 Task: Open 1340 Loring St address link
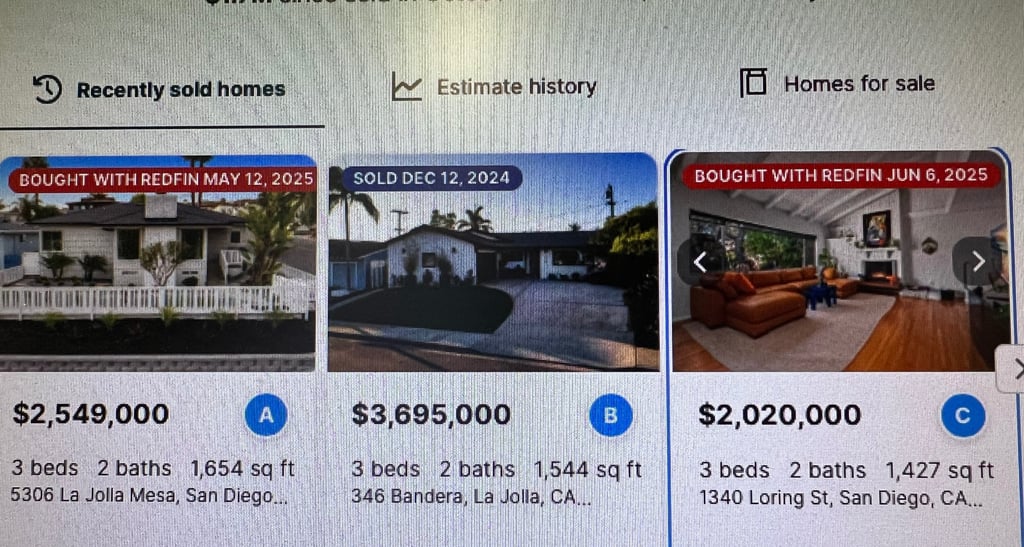tap(840, 497)
